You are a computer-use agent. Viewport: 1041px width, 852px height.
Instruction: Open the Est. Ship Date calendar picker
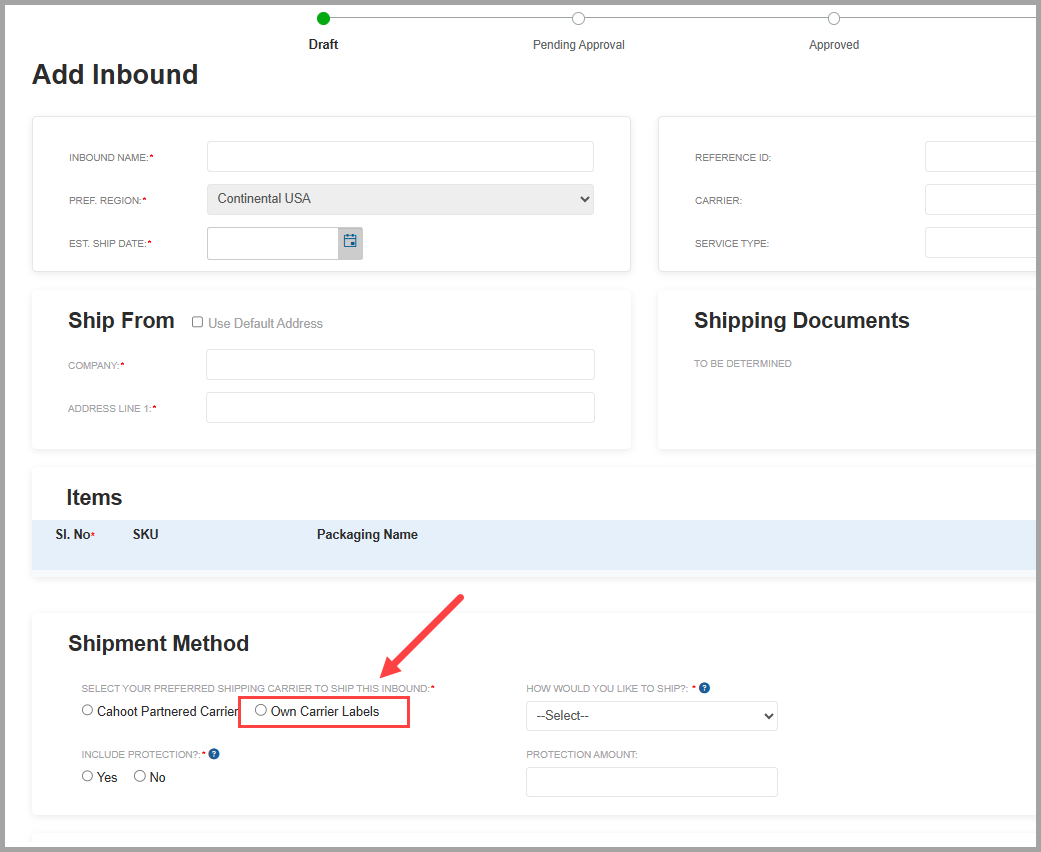(351, 243)
